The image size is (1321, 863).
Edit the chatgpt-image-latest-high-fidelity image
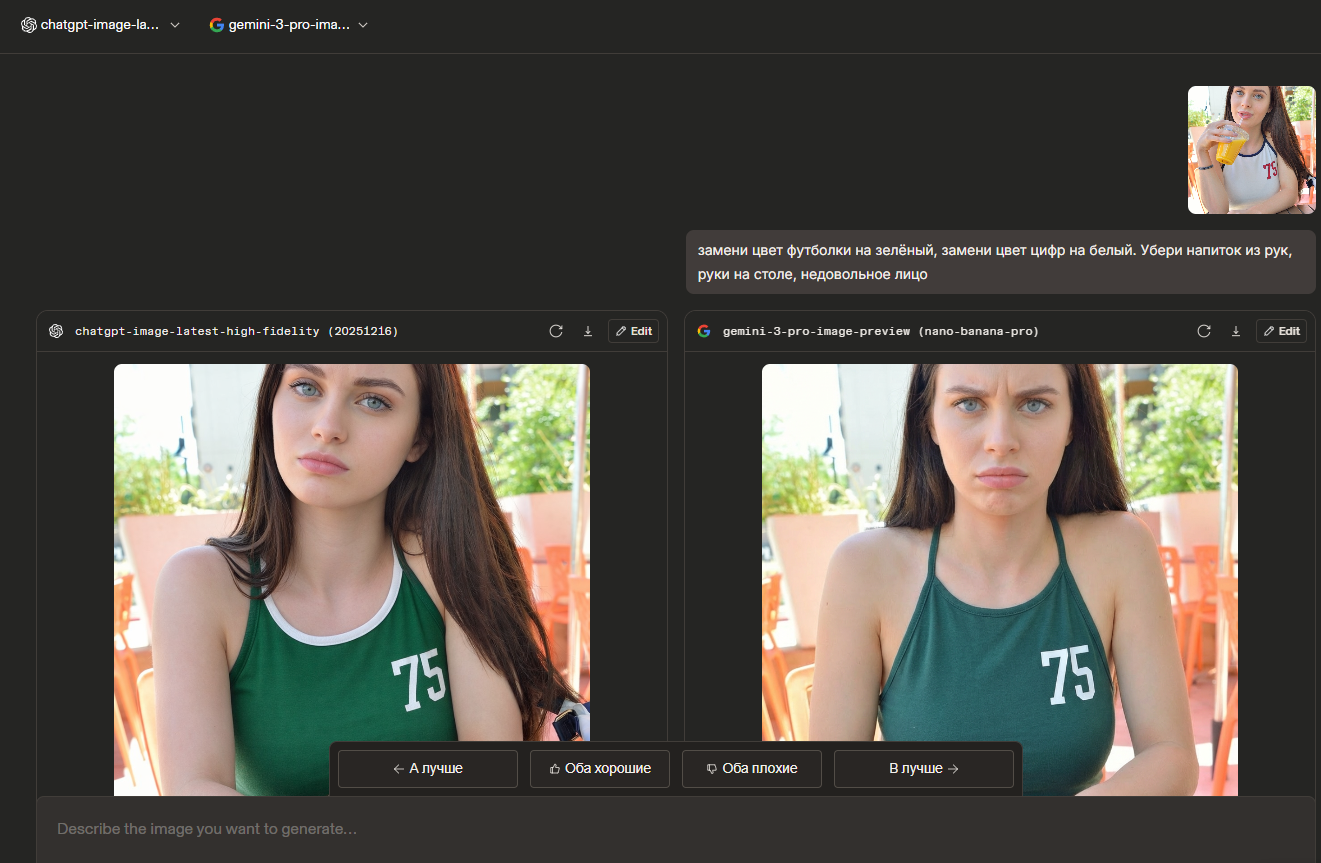pos(633,331)
